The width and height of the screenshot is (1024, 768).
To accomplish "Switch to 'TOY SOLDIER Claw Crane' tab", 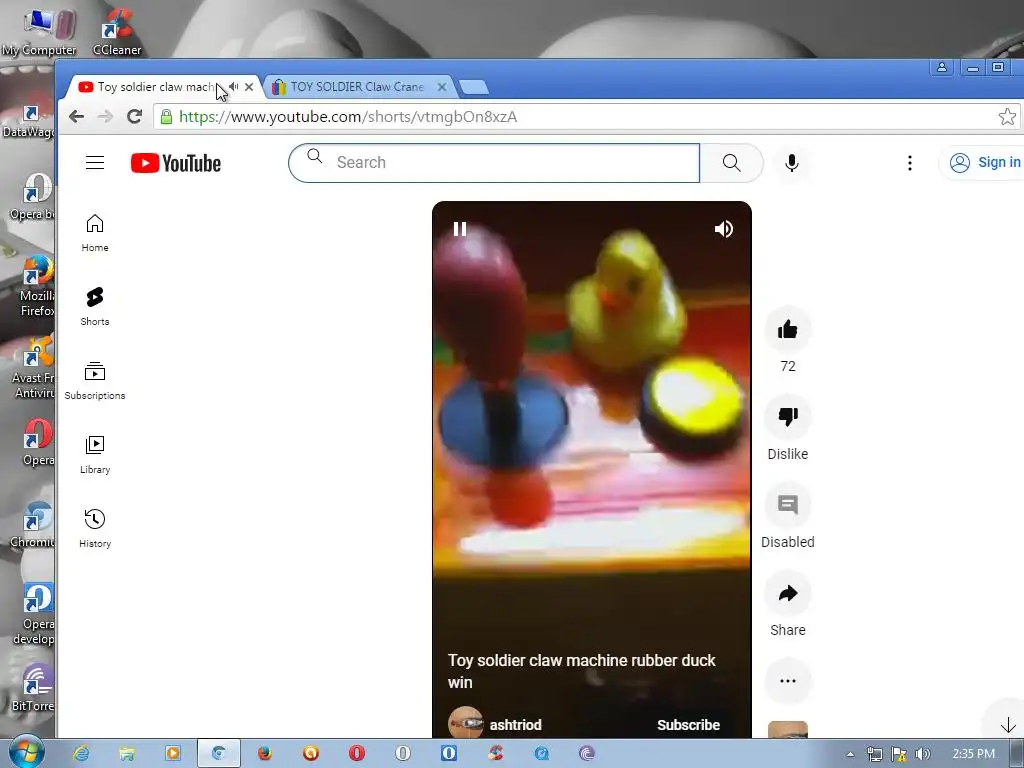I will pyautogui.click(x=357, y=87).
